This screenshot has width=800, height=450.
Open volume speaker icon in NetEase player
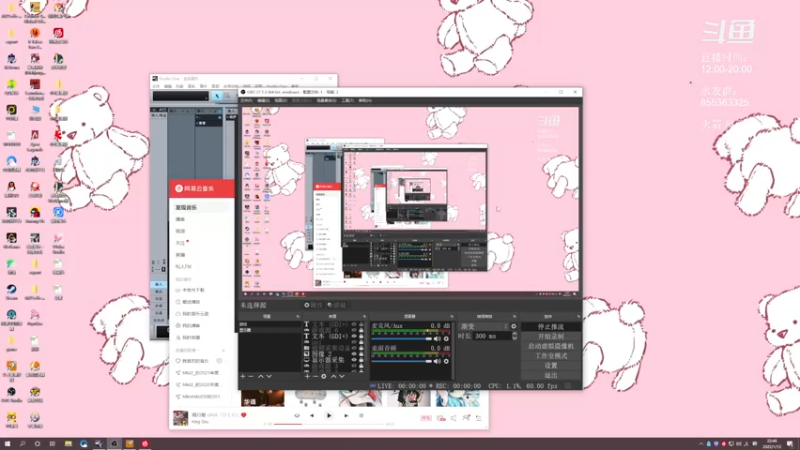point(454,418)
